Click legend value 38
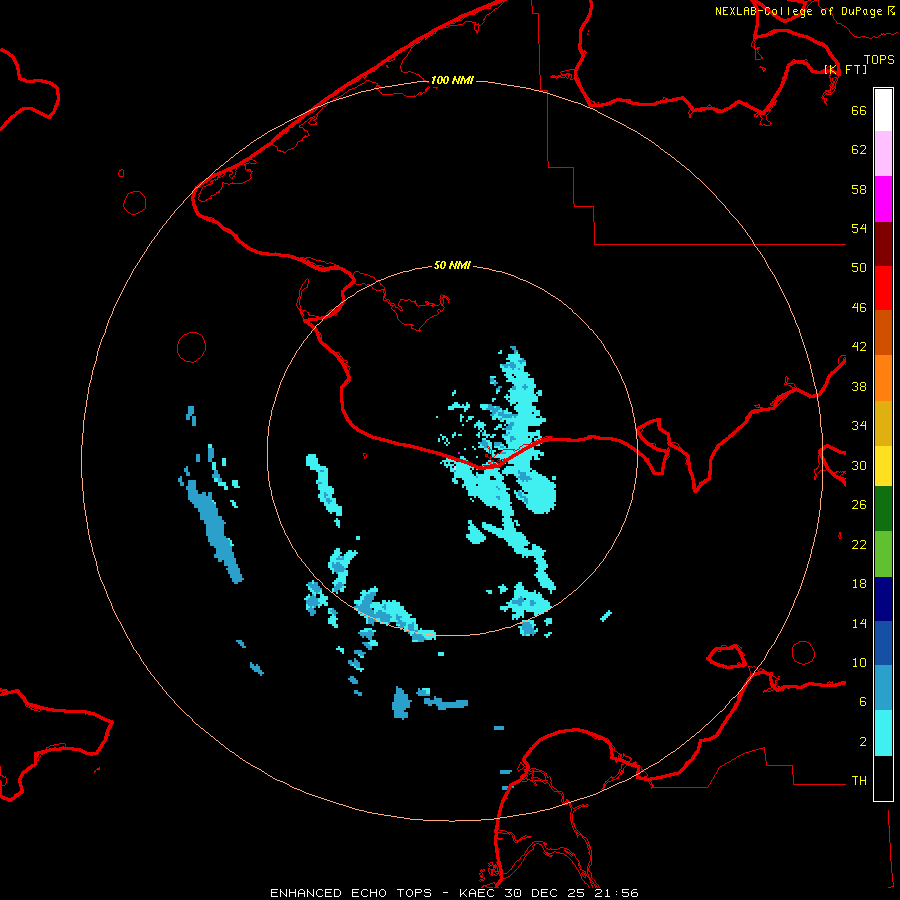This screenshot has height=900, width=900. point(859,386)
